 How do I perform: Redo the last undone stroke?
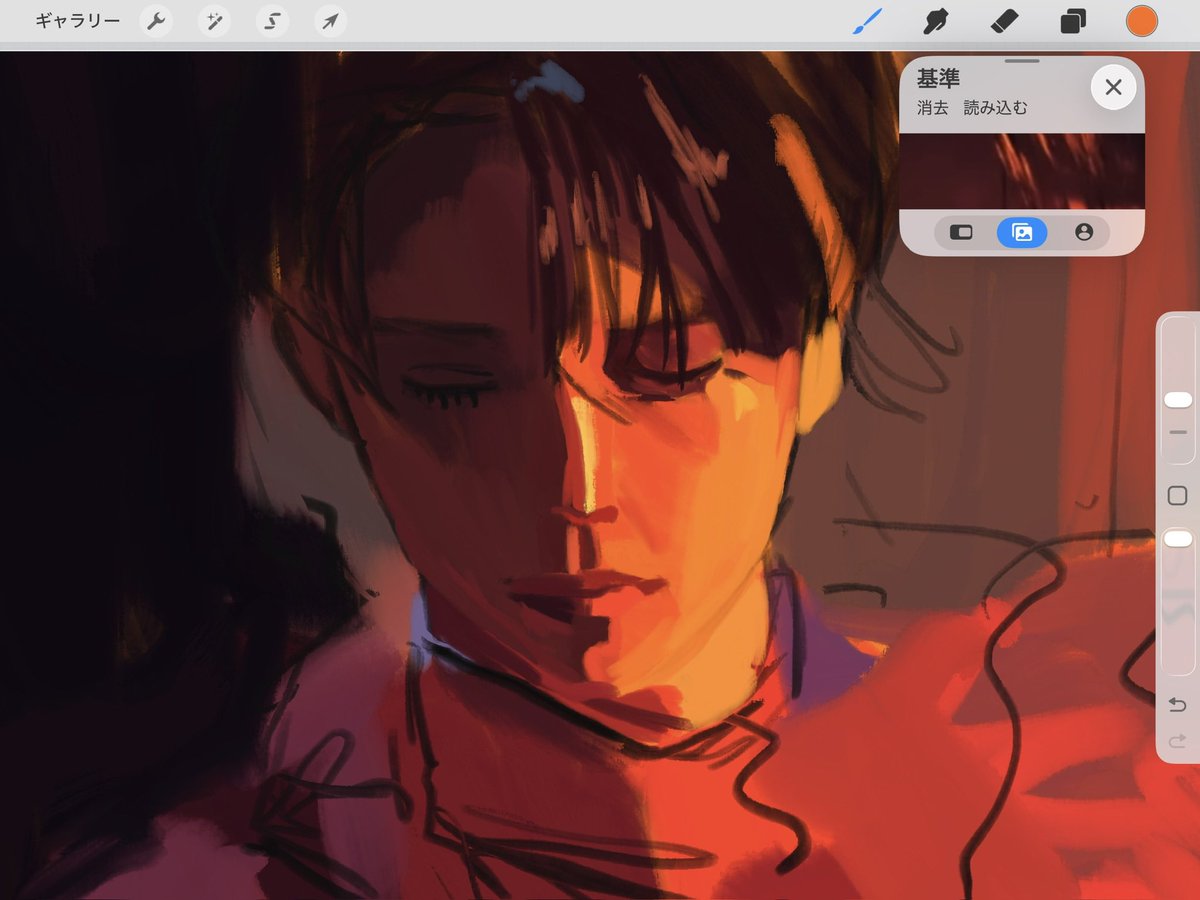[1178, 741]
